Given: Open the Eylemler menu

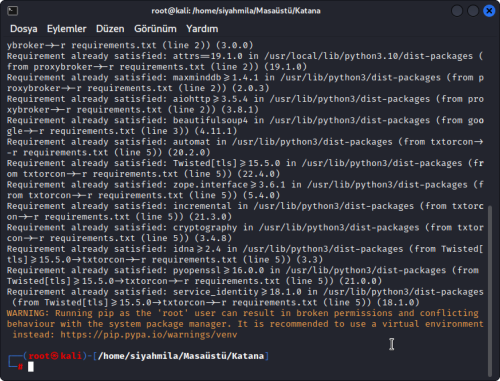Looking at the screenshot, I should [67, 29].
